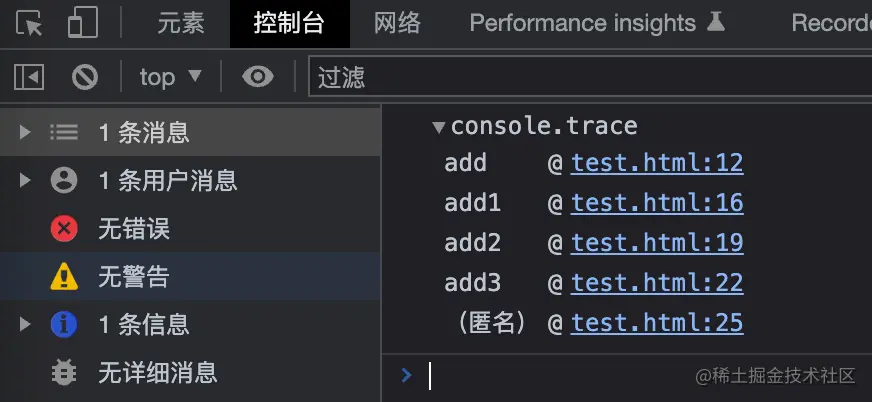This screenshot has width=872, height=402.
Task: Toggle the device toolbar icon
Action: (83, 23)
